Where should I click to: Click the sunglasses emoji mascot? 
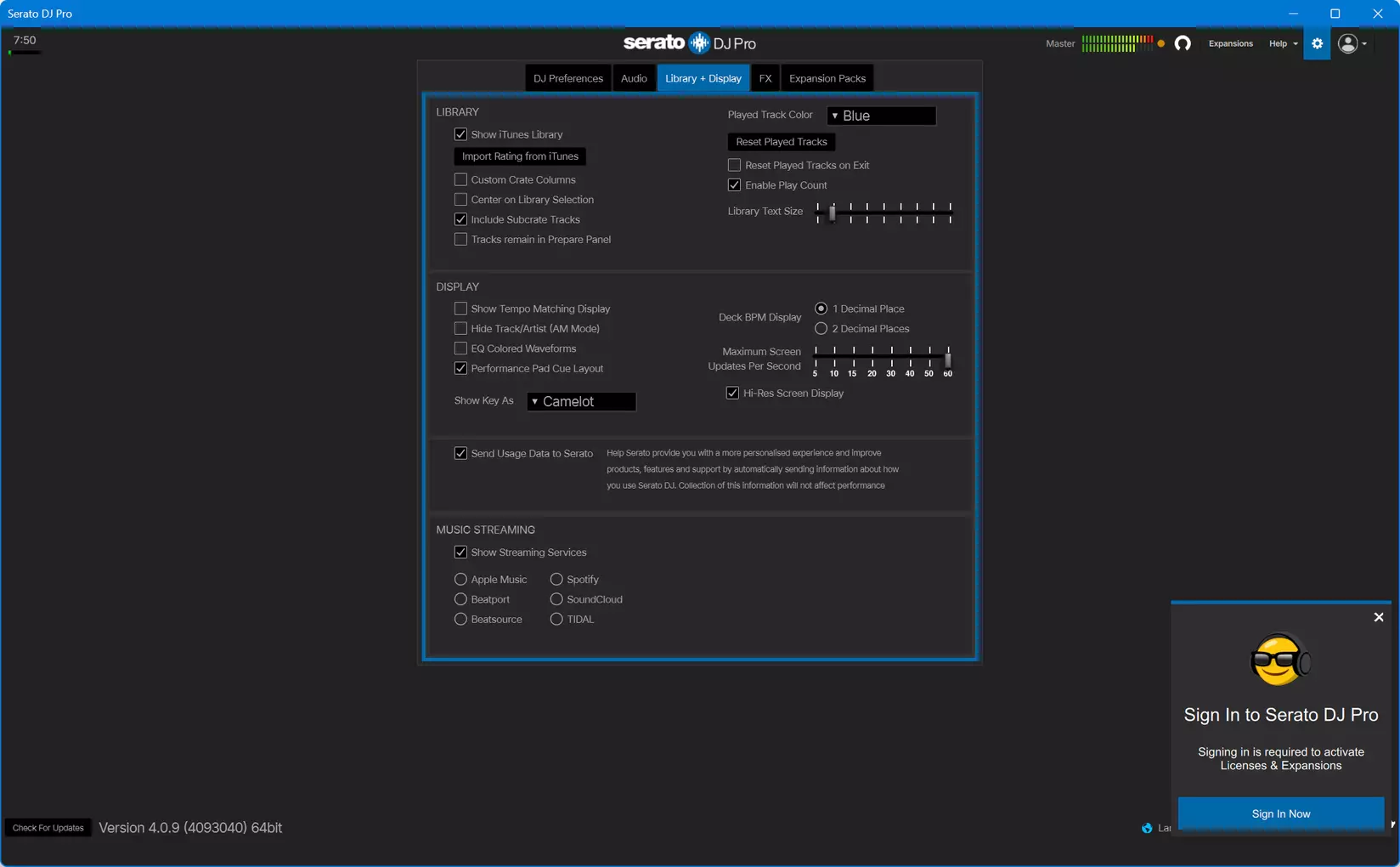[1281, 660]
